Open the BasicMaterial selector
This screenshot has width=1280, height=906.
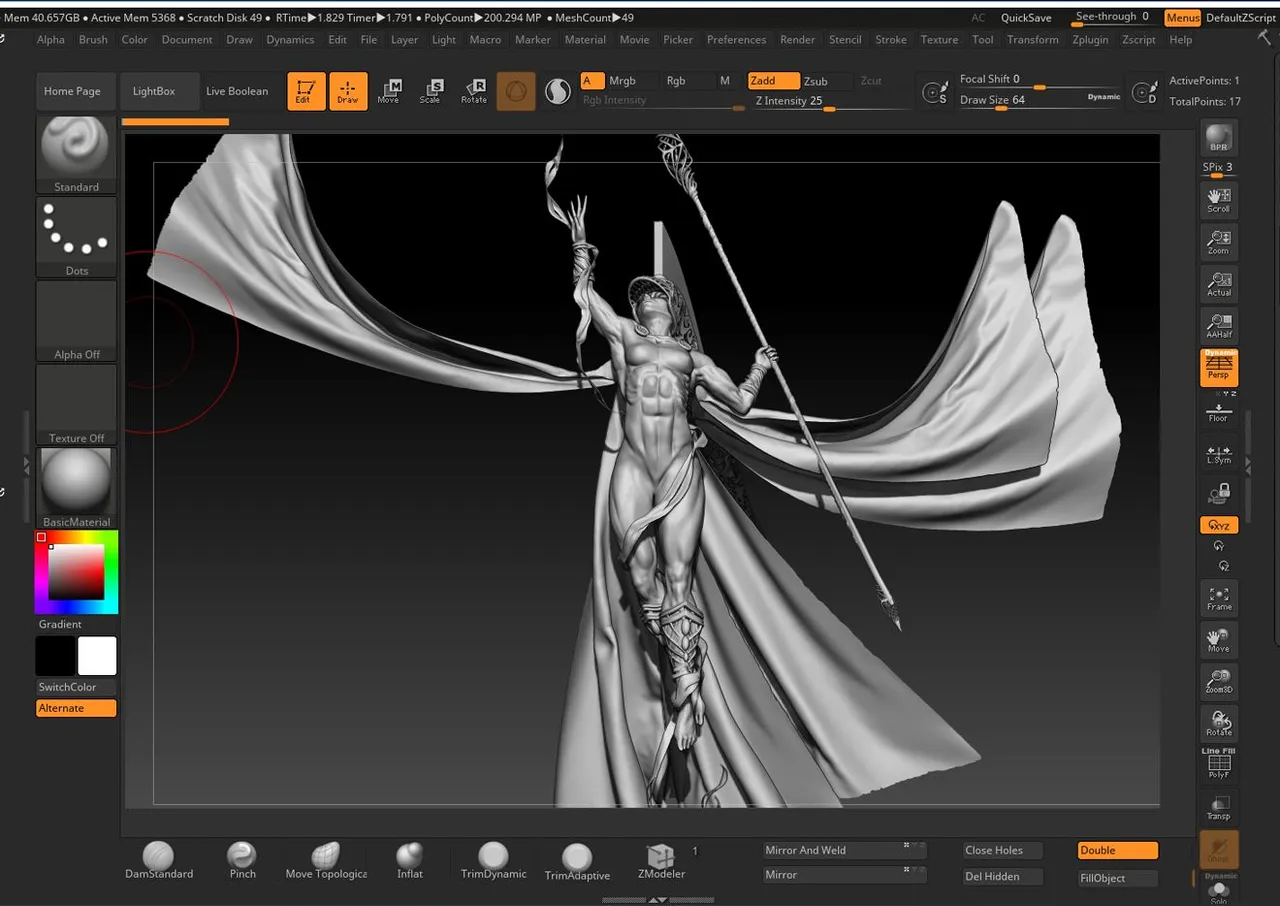point(76,482)
